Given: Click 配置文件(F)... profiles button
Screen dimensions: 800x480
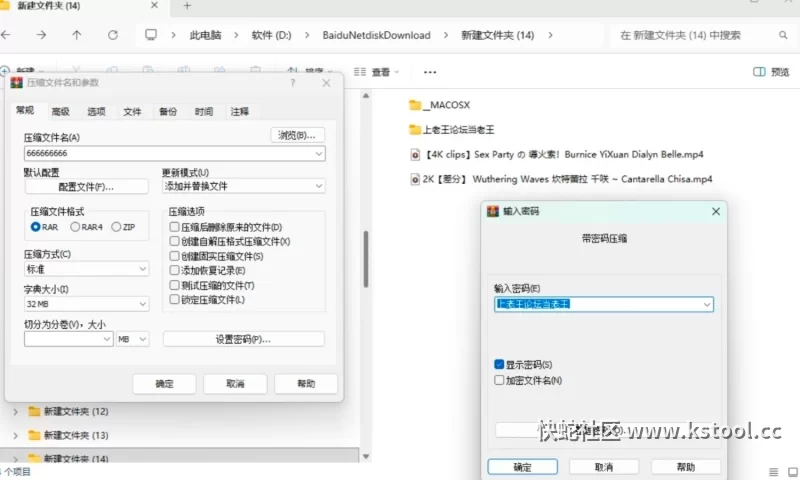Looking at the screenshot, I should (x=86, y=187).
